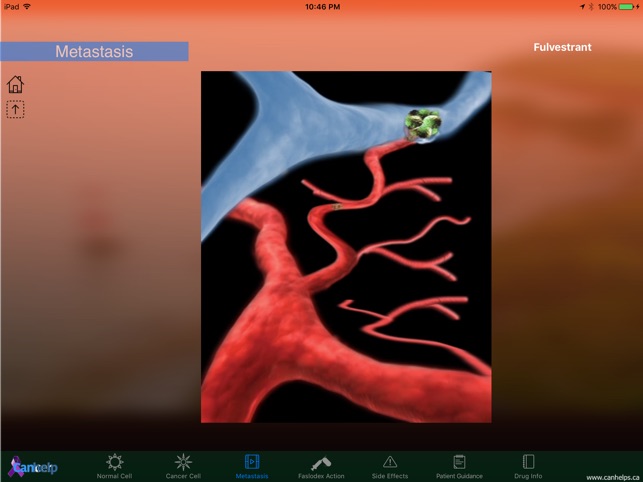643x482 pixels.
Task: Tap the share/export arrow icon
Action: [15, 110]
